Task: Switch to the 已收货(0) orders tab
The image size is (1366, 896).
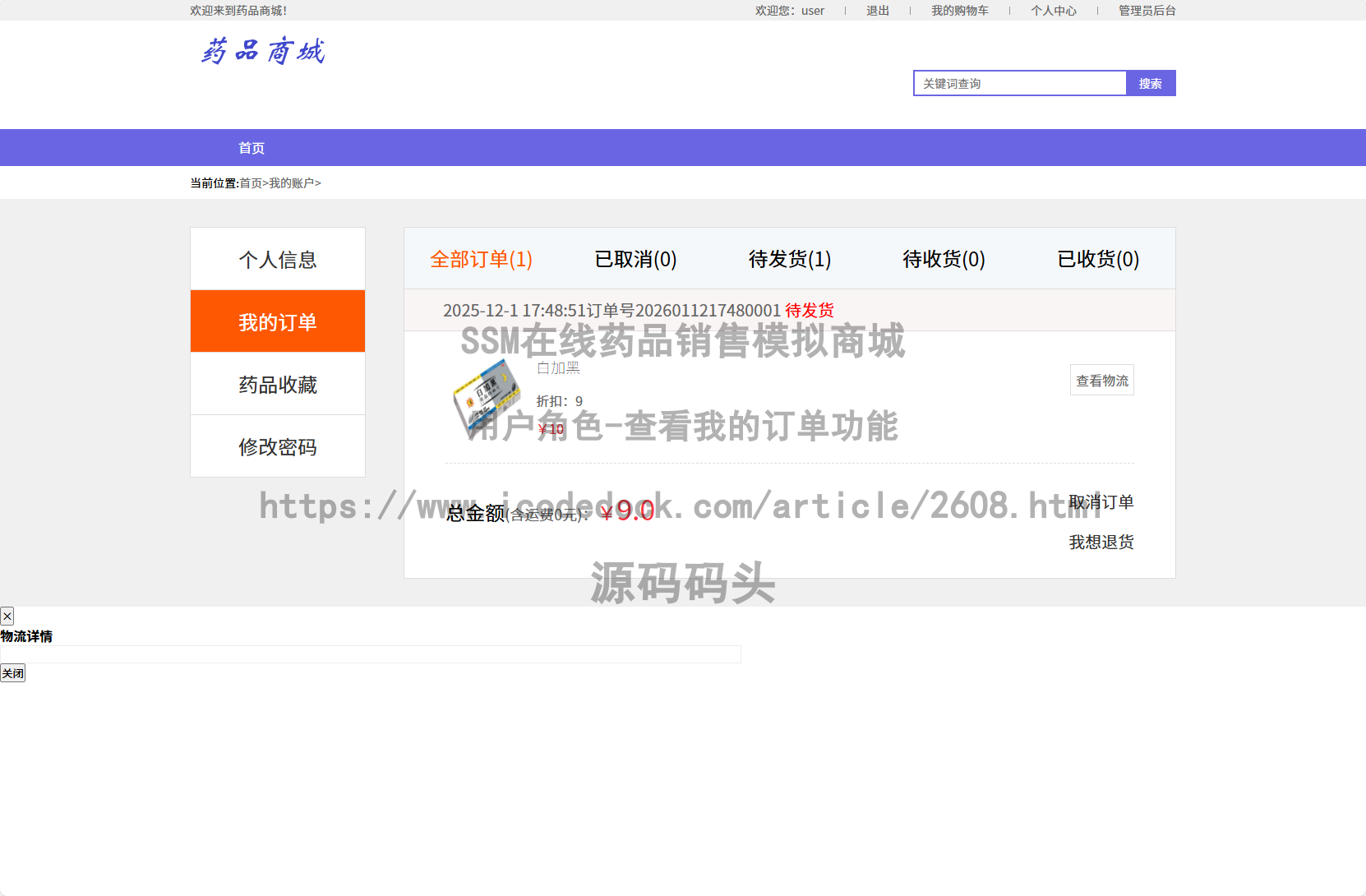Action: point(1097,259)
